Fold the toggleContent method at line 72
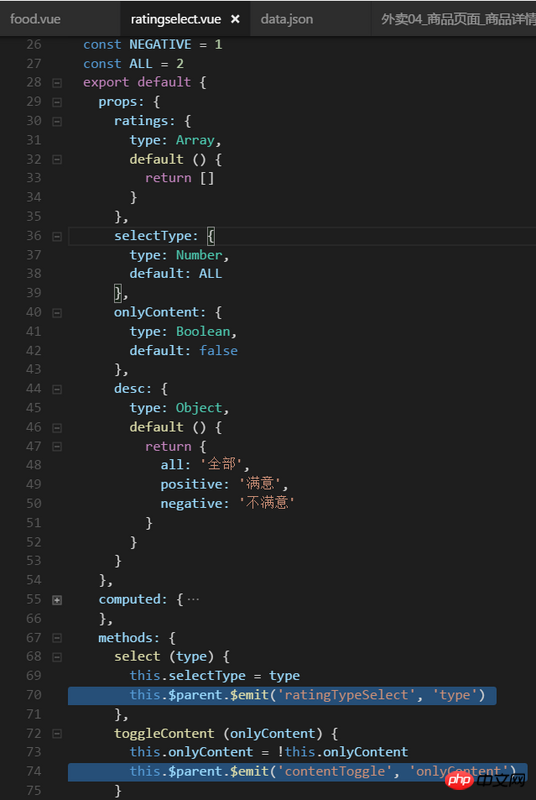 57,734
